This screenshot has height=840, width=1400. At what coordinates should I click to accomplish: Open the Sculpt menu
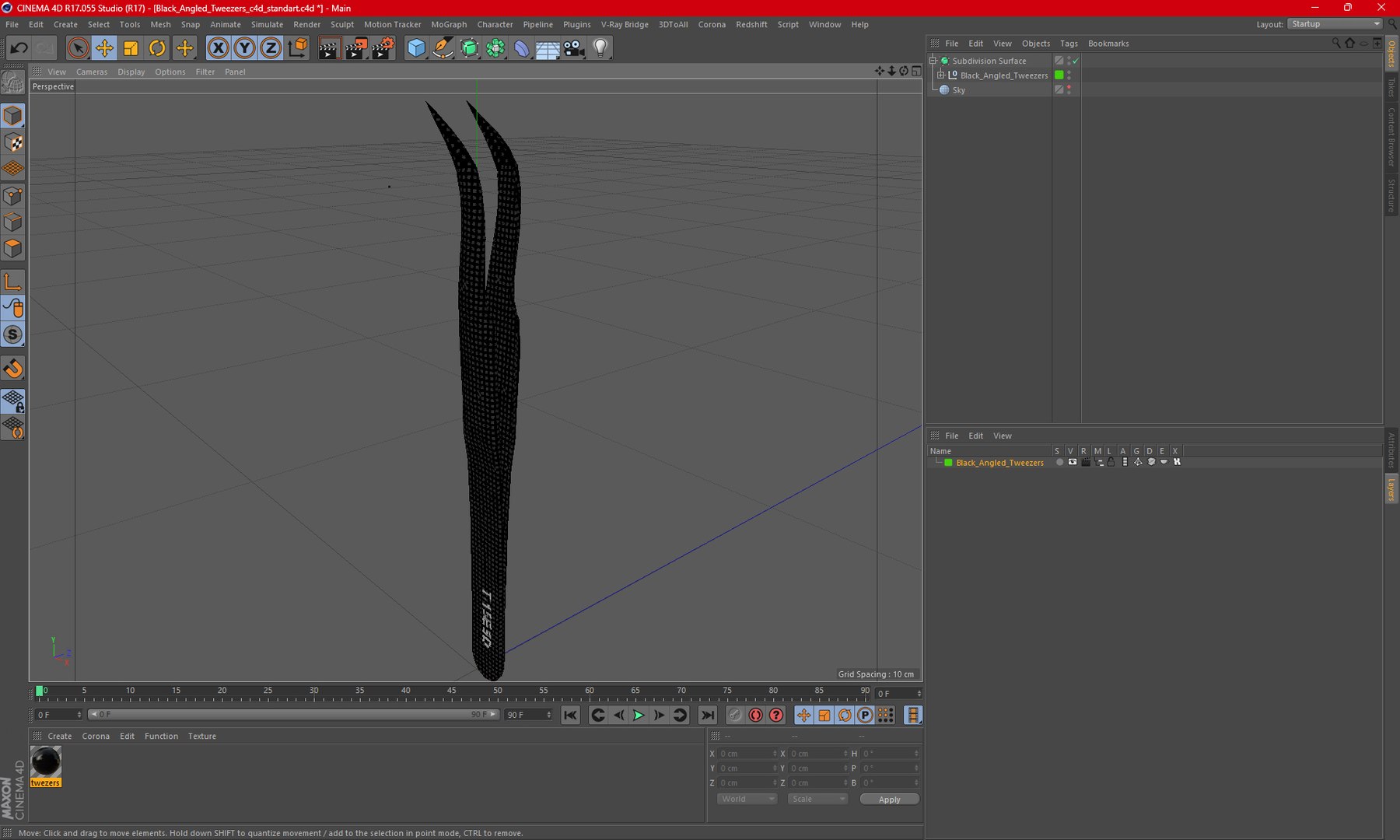point(342,25)
